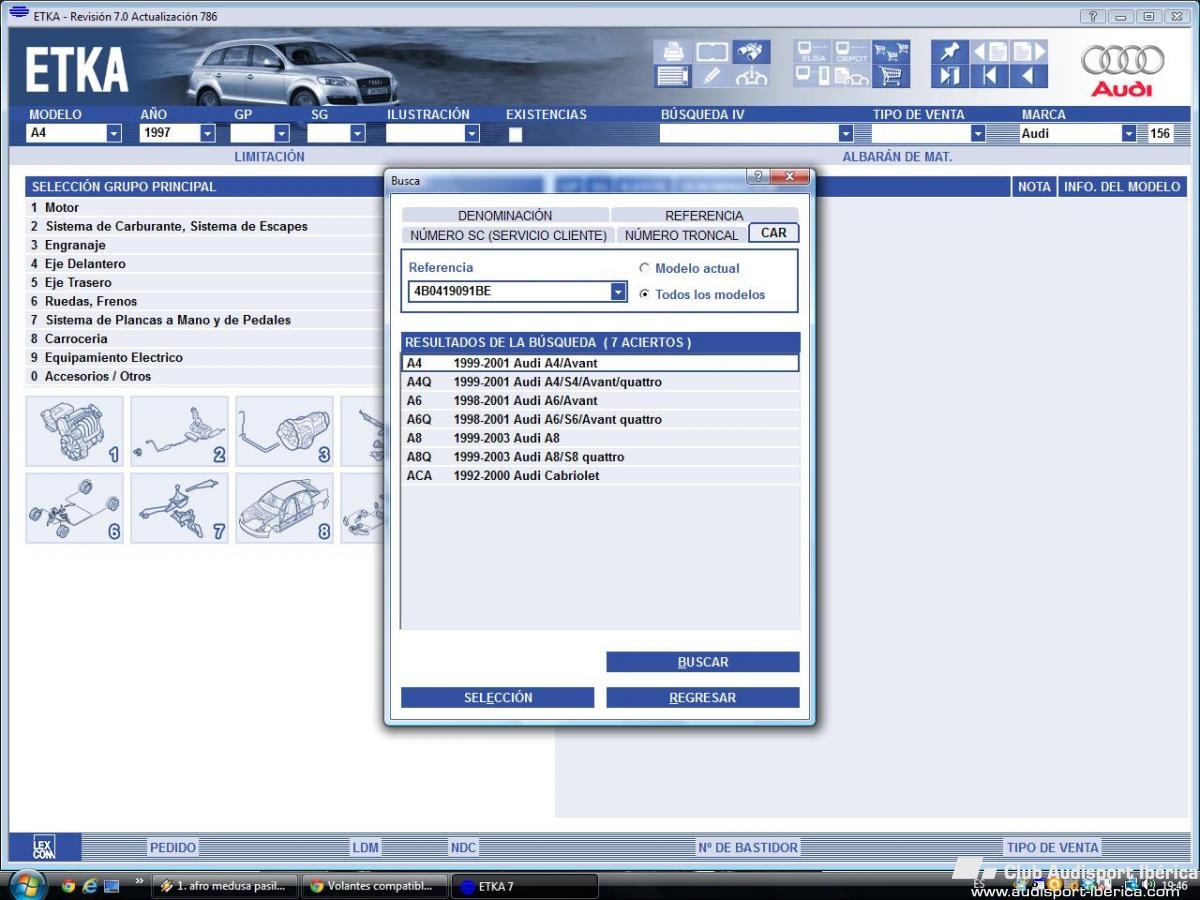Click the pushpin icon

(950, 52)
